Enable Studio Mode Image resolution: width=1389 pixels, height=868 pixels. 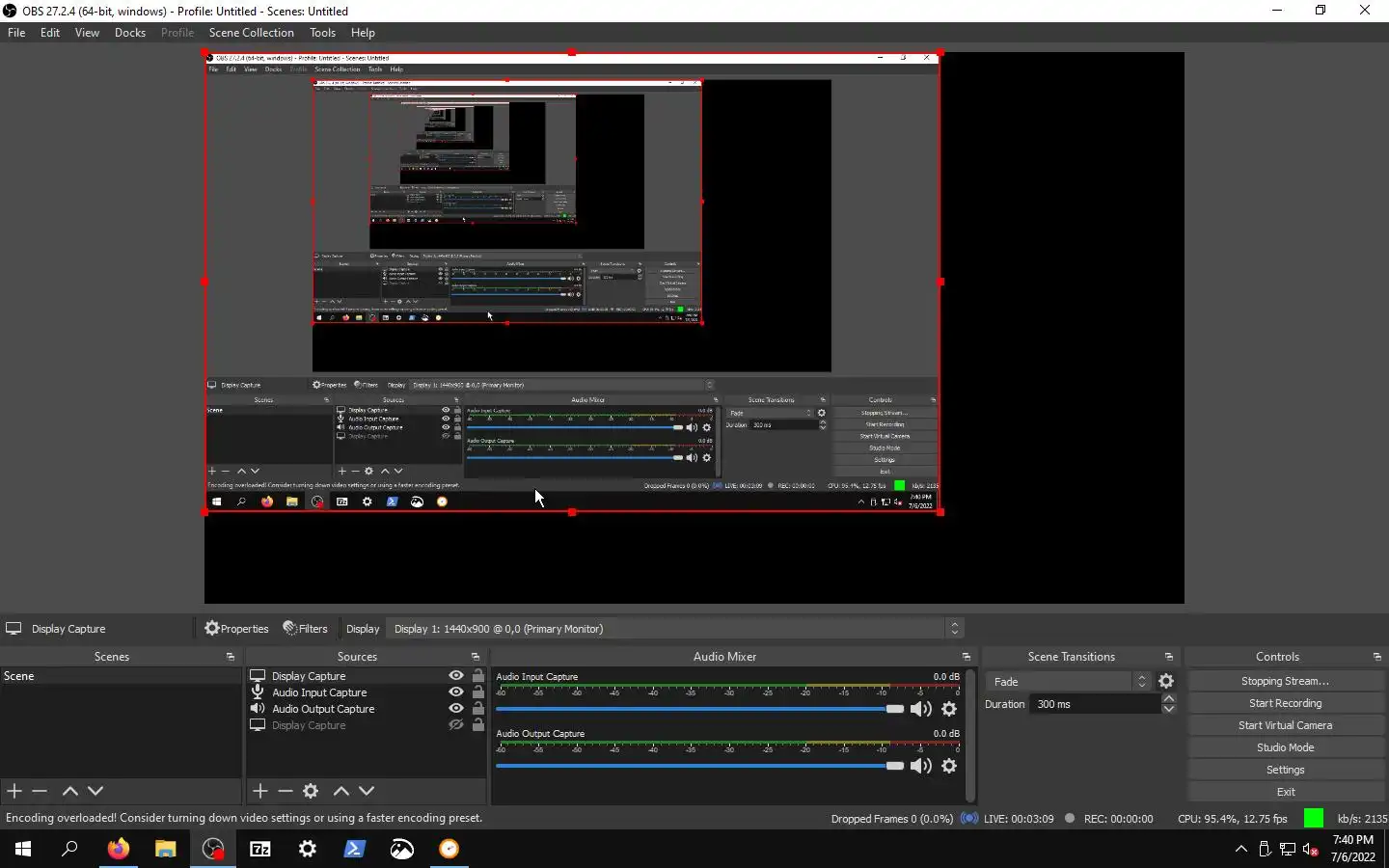tap(1286, 747)
